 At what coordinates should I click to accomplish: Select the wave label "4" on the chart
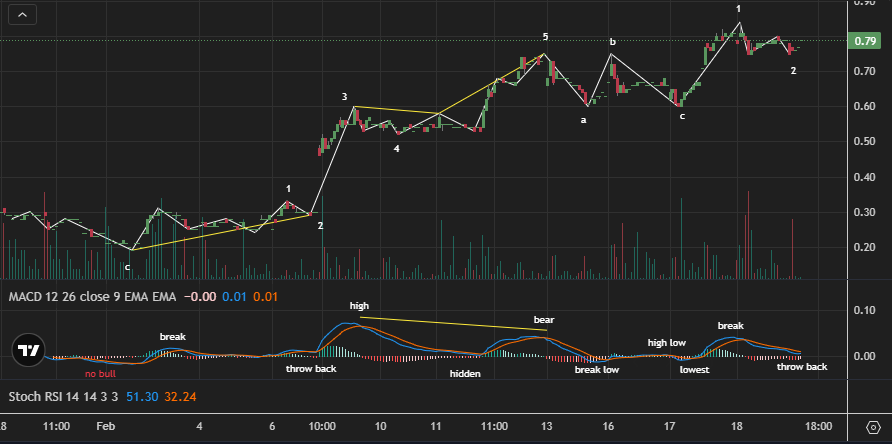(x=397, y=149)
